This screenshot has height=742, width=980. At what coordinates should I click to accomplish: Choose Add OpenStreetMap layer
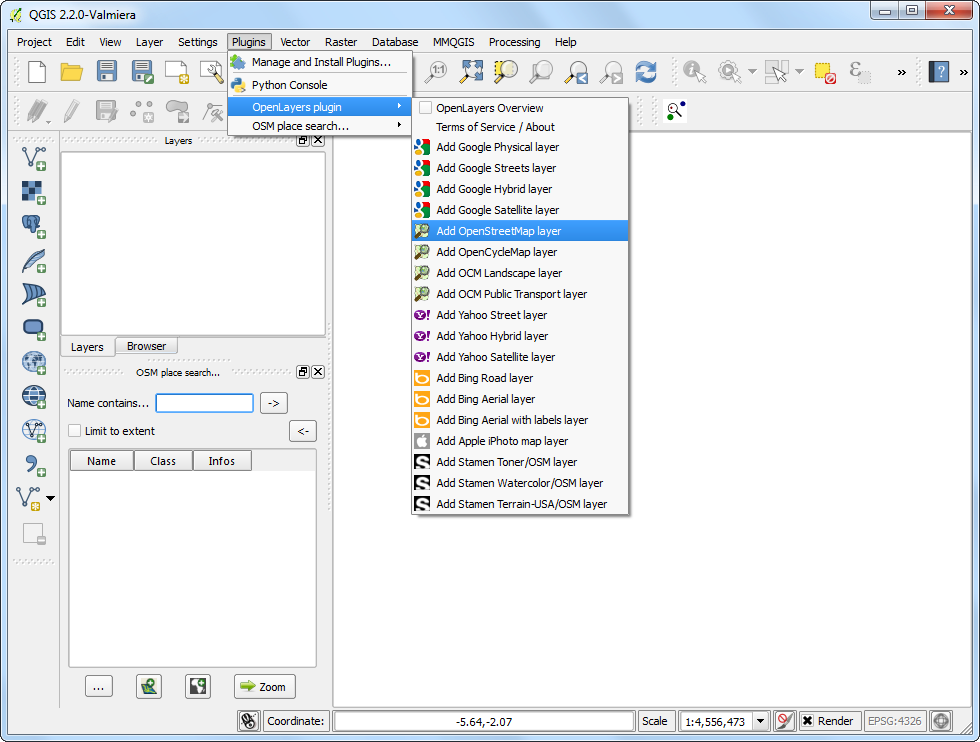[520, 231]
